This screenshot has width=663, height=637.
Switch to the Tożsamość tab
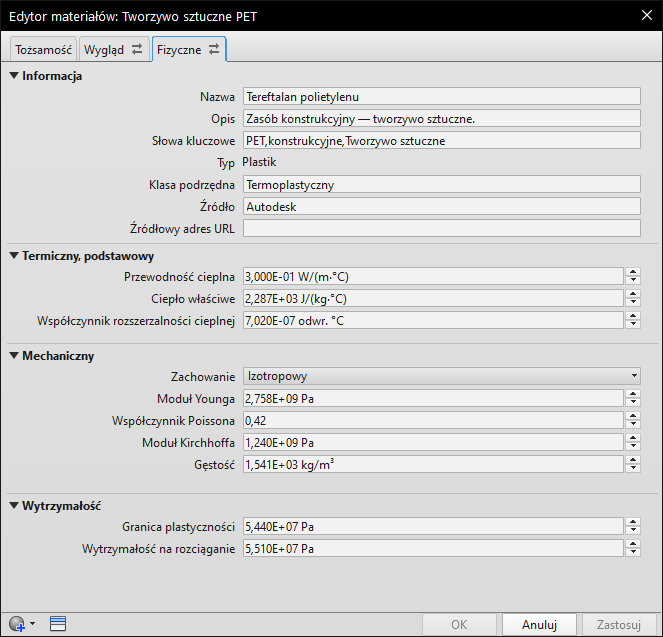(x=42, y=50)
